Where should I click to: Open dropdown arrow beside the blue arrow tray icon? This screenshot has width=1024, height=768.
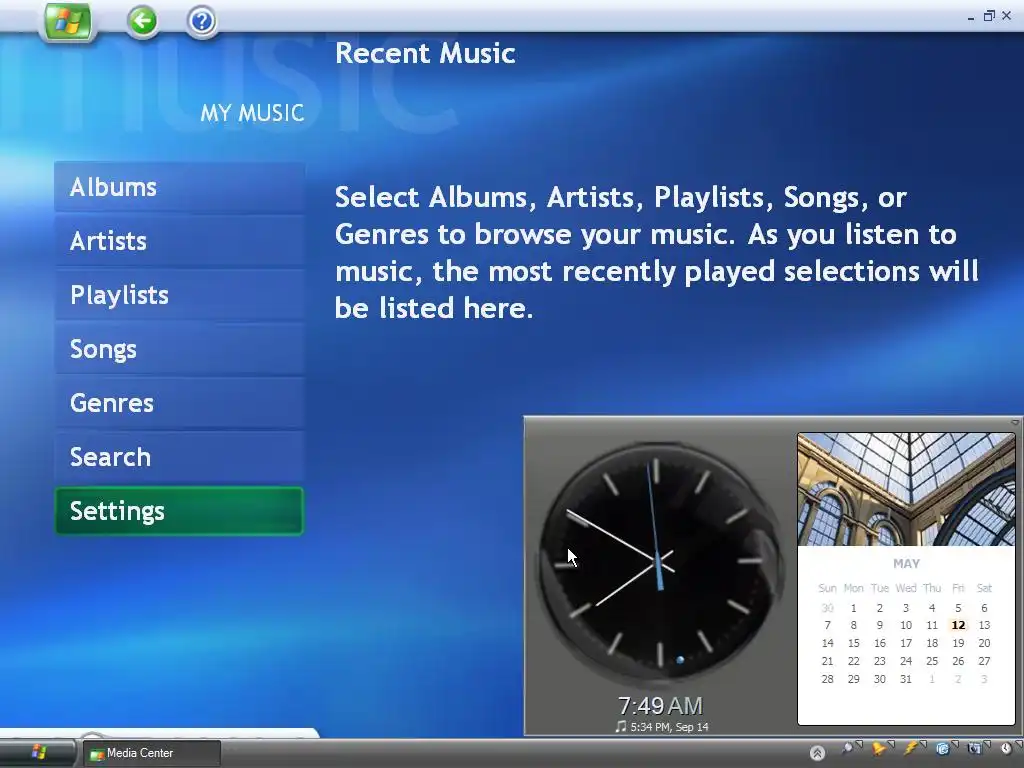coord(955,744)
